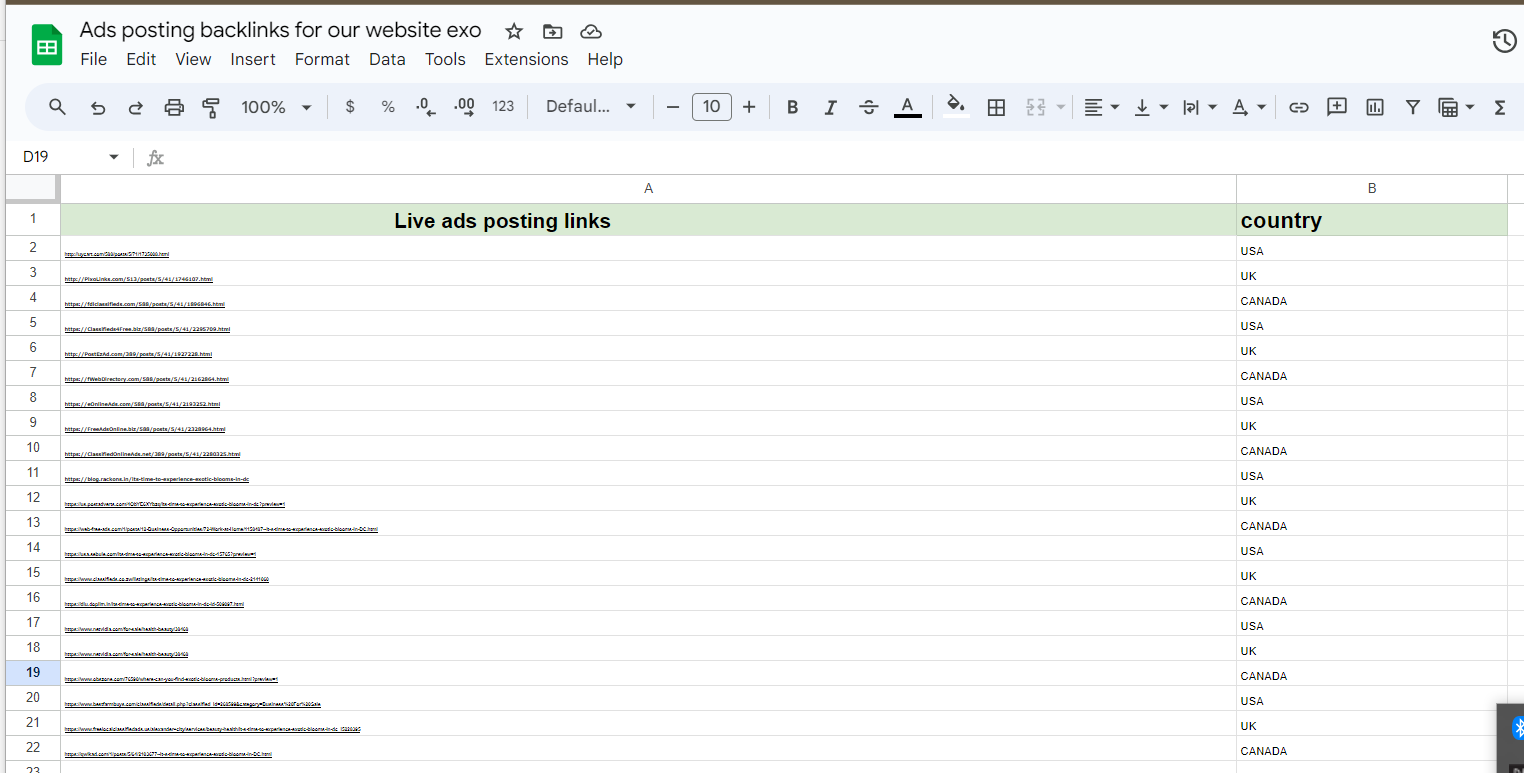Open the fill color paint bucket
Viewport: 1524px width, 773px height.
click(x=956, y=107)
